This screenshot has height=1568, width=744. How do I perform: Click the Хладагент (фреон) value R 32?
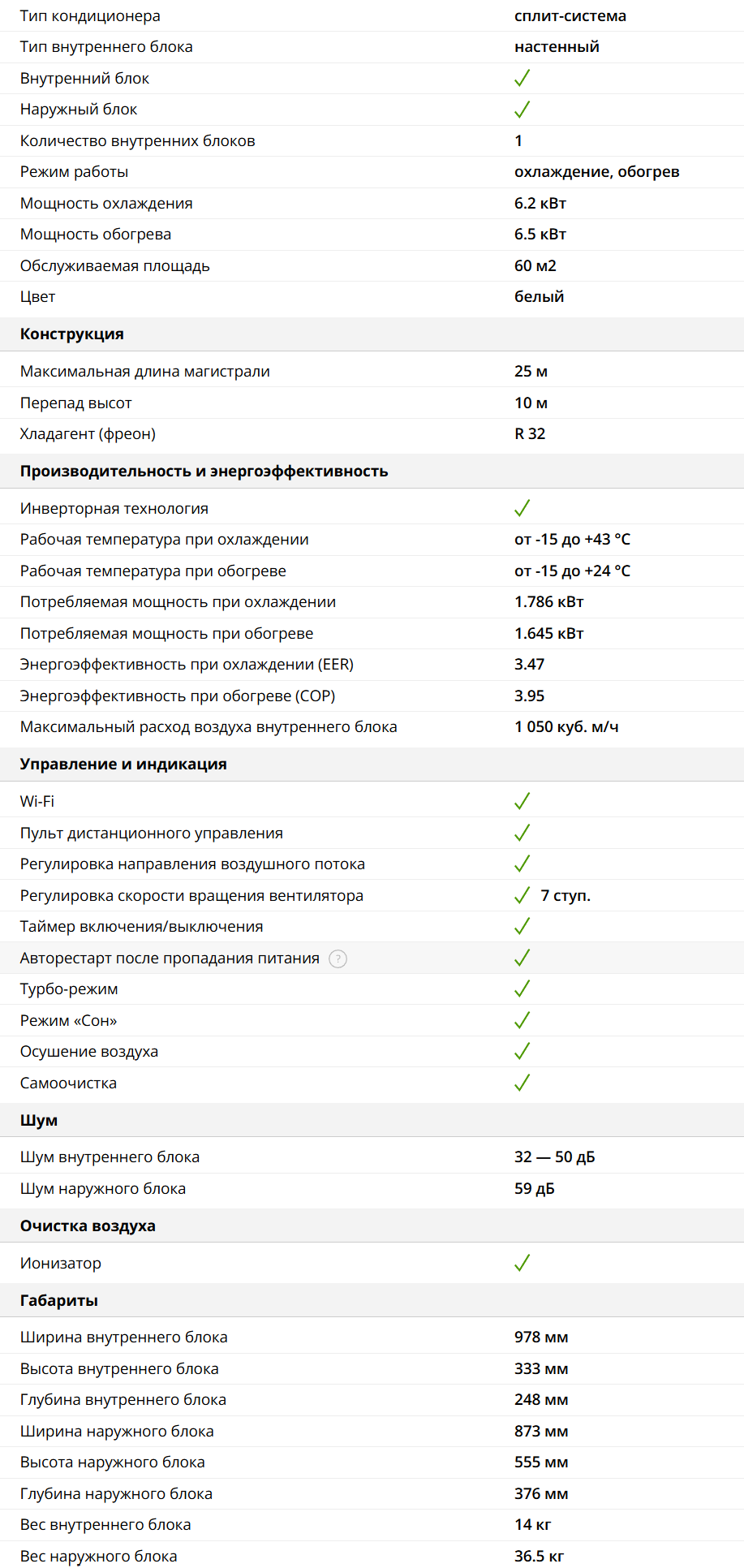tap(530, 433)
